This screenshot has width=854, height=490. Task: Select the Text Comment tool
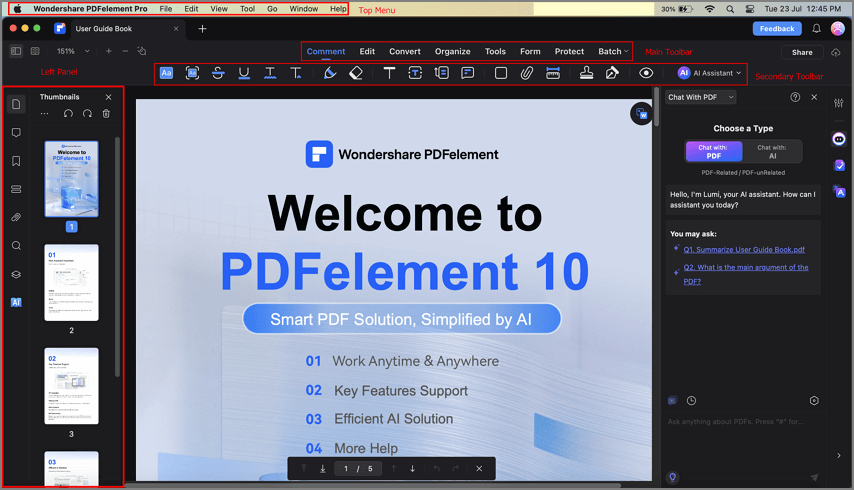(389, 73)
